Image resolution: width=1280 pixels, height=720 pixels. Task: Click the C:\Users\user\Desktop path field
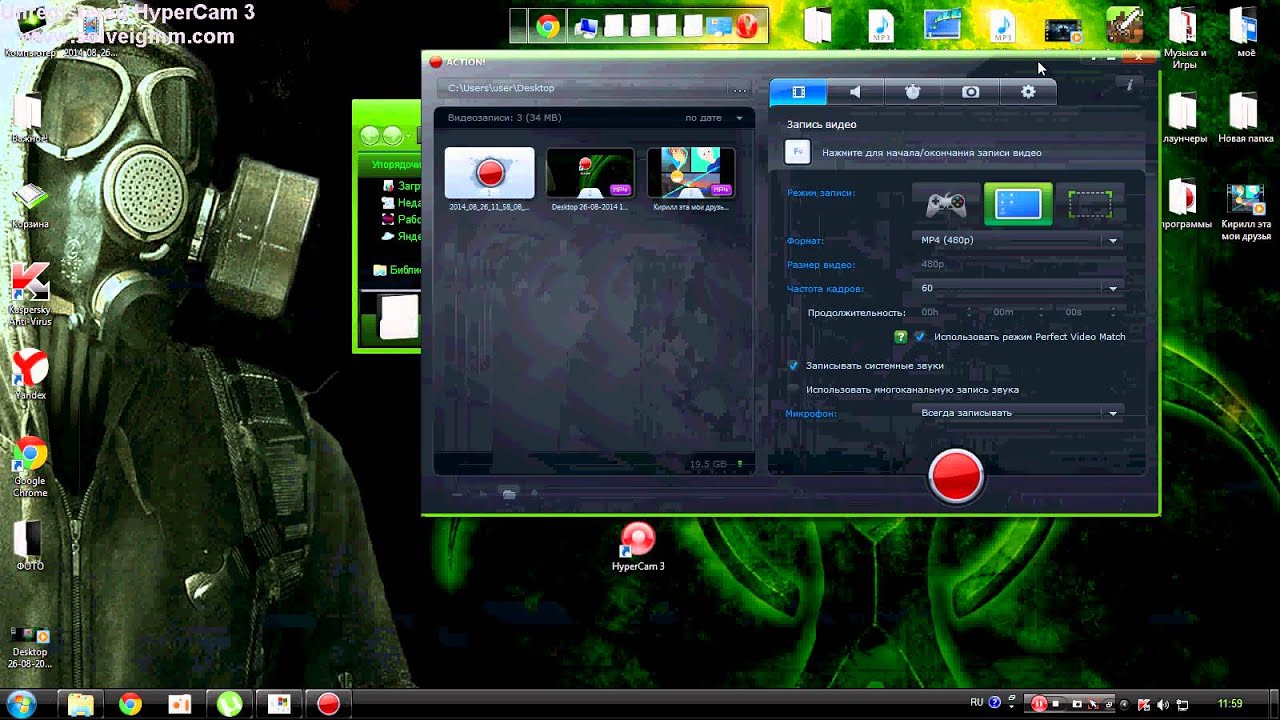coord(585,88)
